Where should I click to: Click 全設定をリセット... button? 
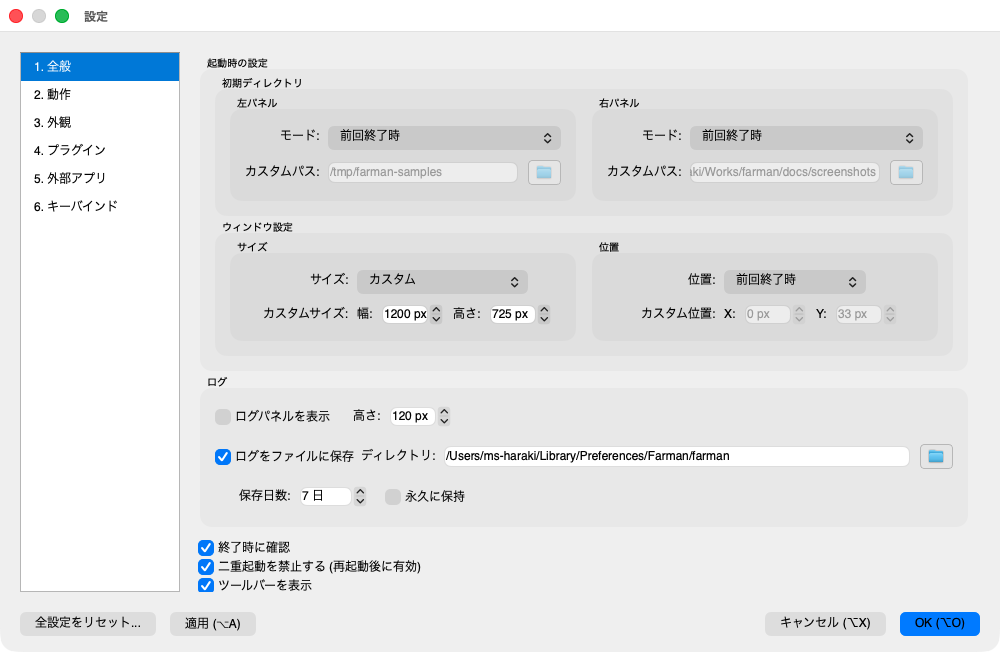[x=88, y=623]
